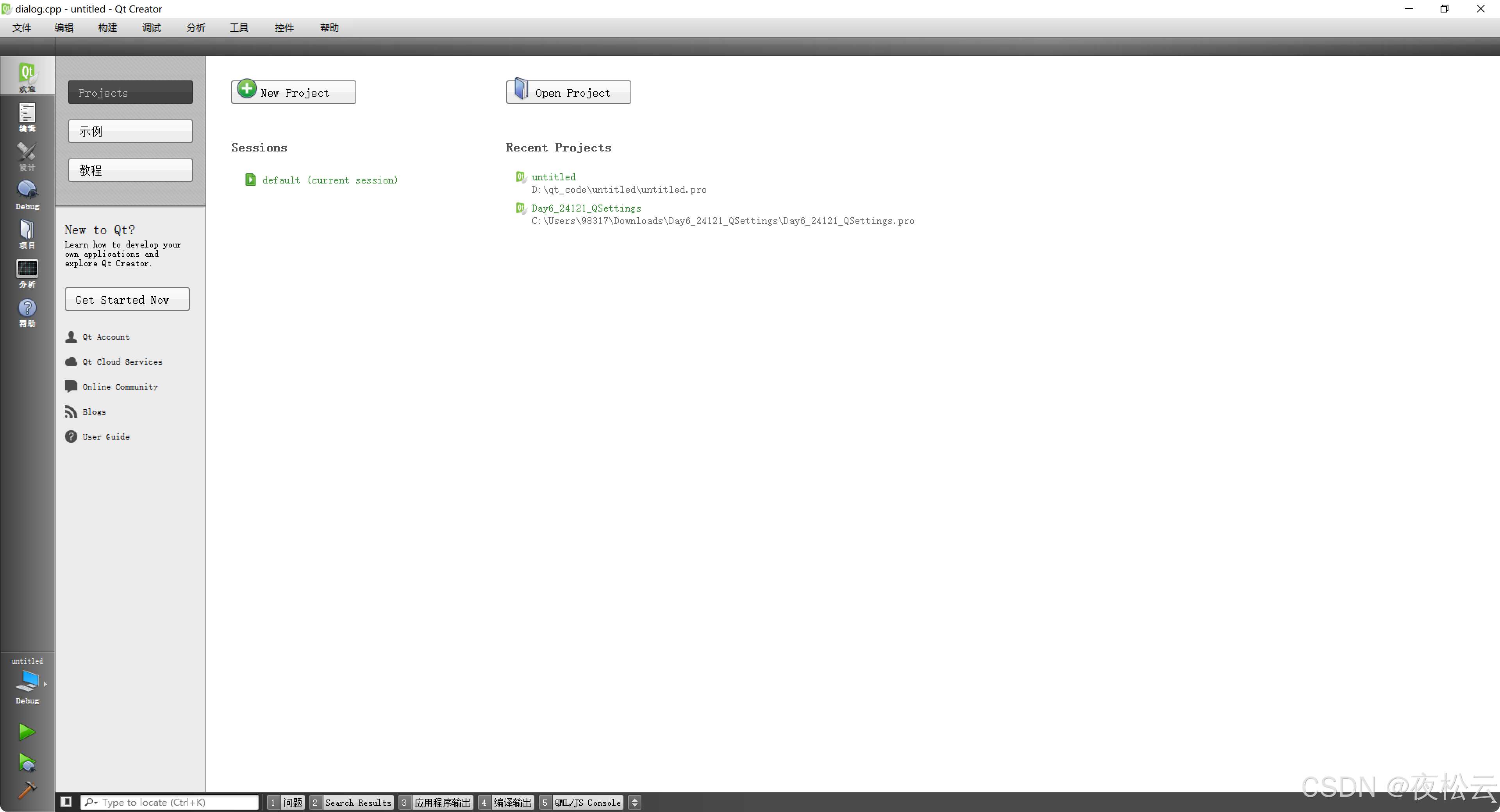Open the untitled Debug kit selector
The image size is (1500, 812).
pyautogui.click(x=27, y=682)
